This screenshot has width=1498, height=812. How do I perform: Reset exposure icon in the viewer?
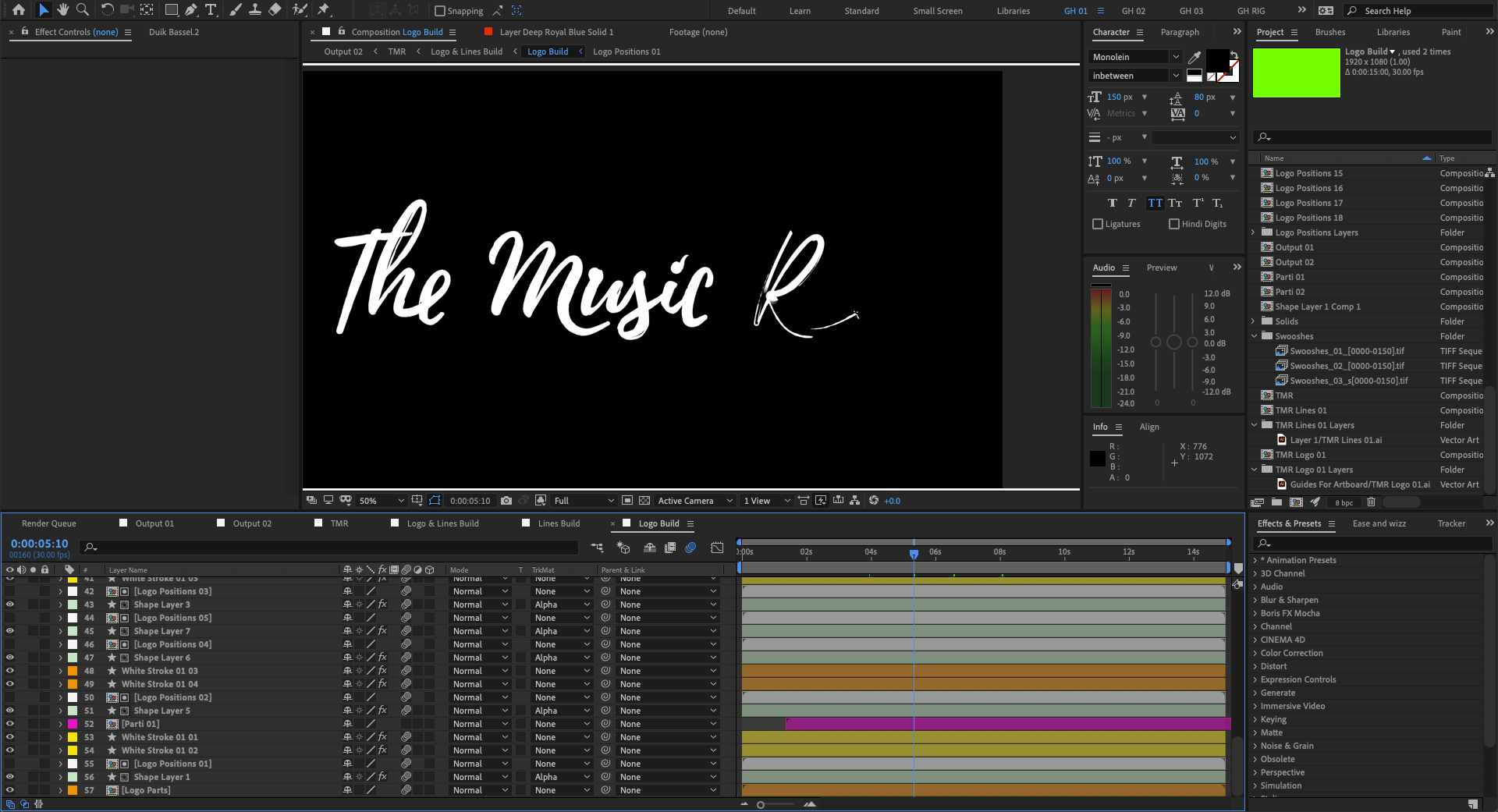click(874, 501)
